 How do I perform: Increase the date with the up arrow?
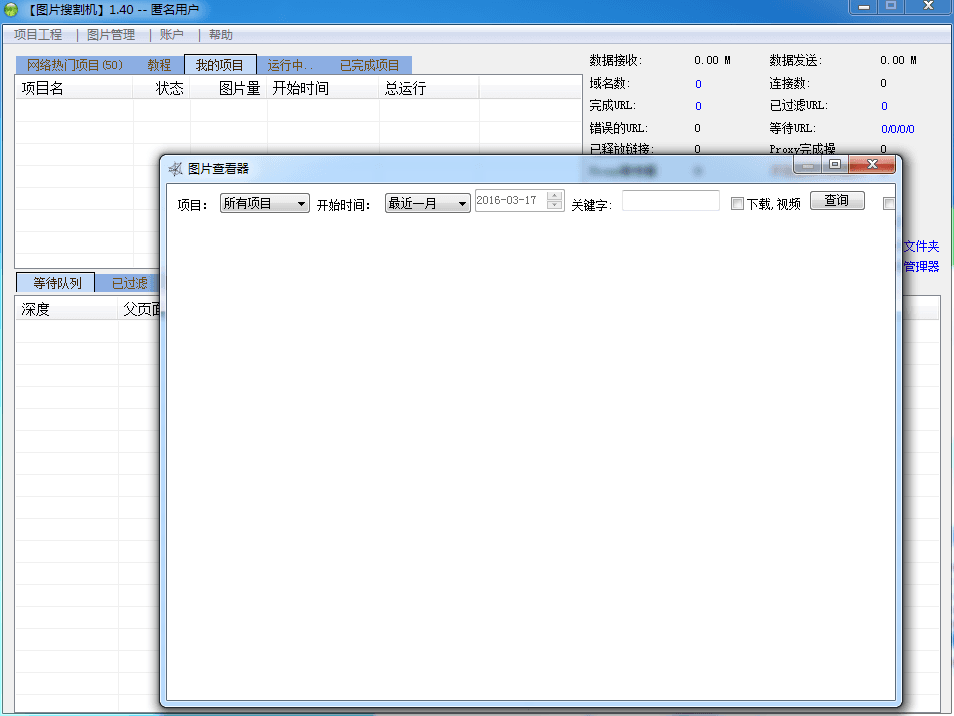pos(555,196)
